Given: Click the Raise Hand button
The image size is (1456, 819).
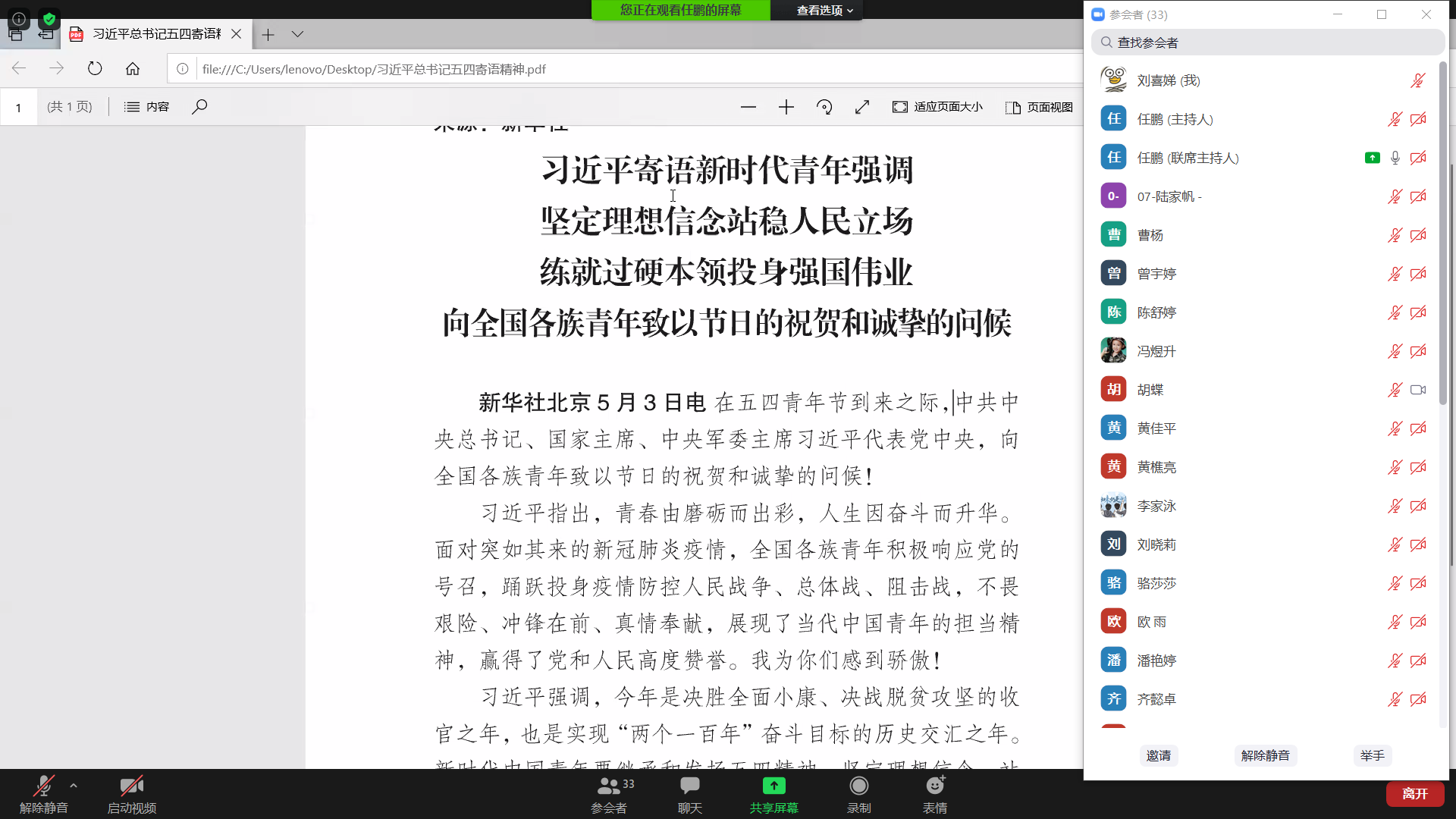Looking at the screenshot, I should [x=1372, y=755].
